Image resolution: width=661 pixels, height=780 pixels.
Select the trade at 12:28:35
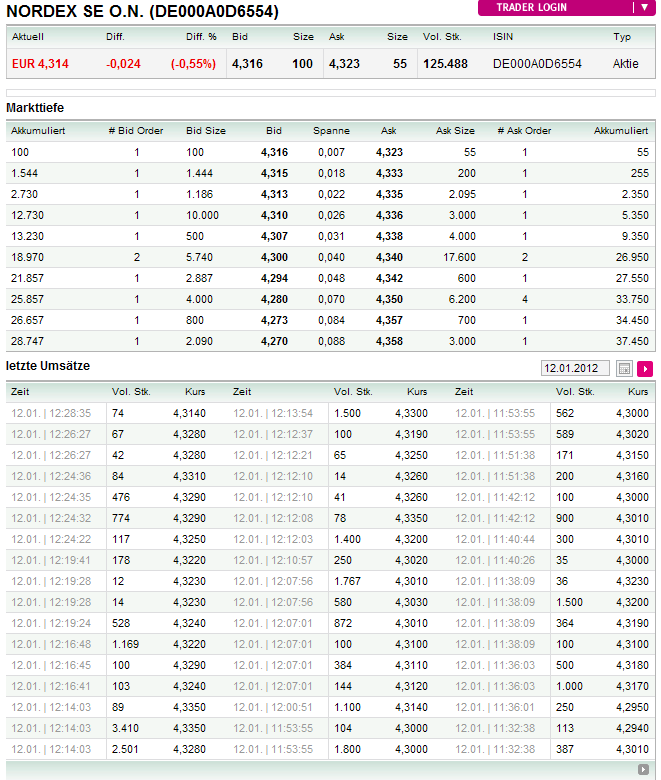coord(51,412)
